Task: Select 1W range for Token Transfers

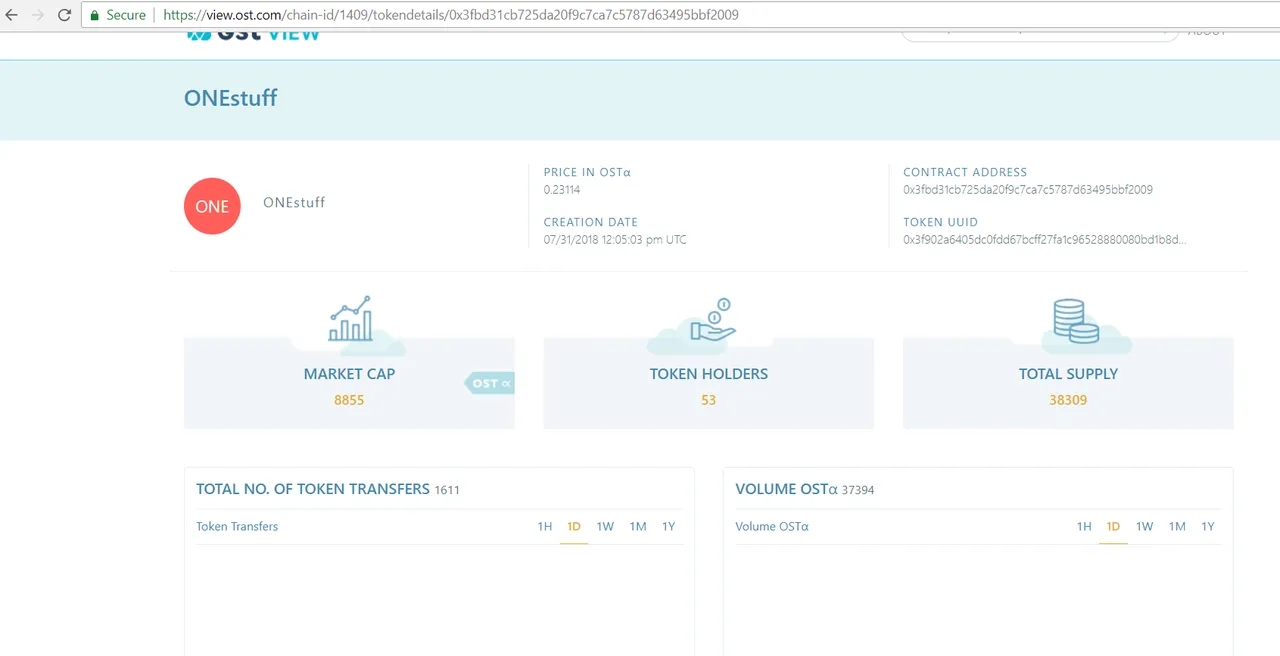Action: pos(605,526)
